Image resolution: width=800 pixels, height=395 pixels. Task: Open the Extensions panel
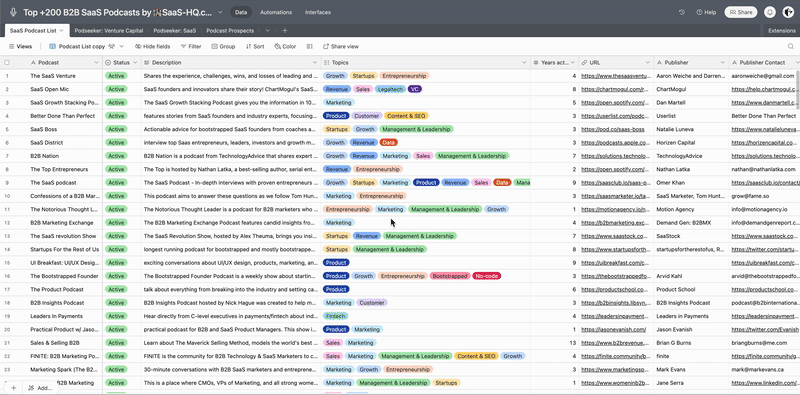[782, 31]
